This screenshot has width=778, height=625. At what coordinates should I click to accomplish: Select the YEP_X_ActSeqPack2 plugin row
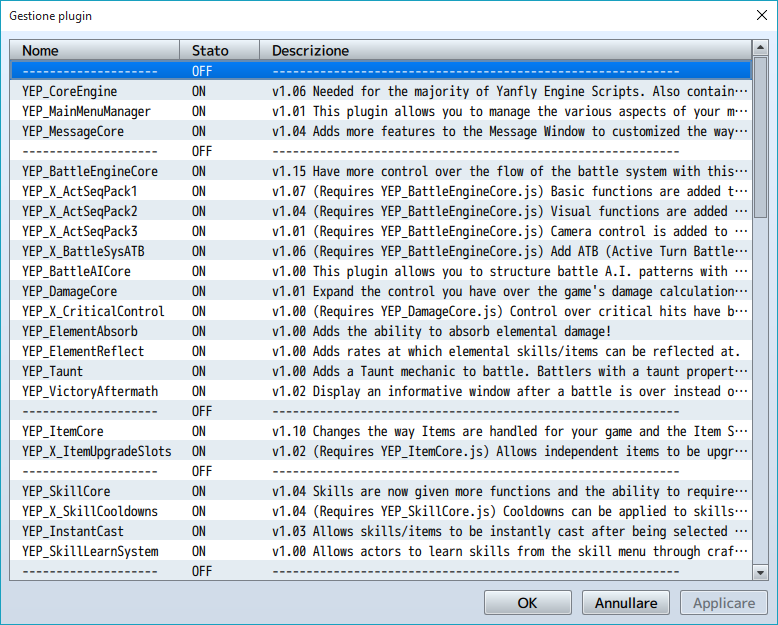381,211
